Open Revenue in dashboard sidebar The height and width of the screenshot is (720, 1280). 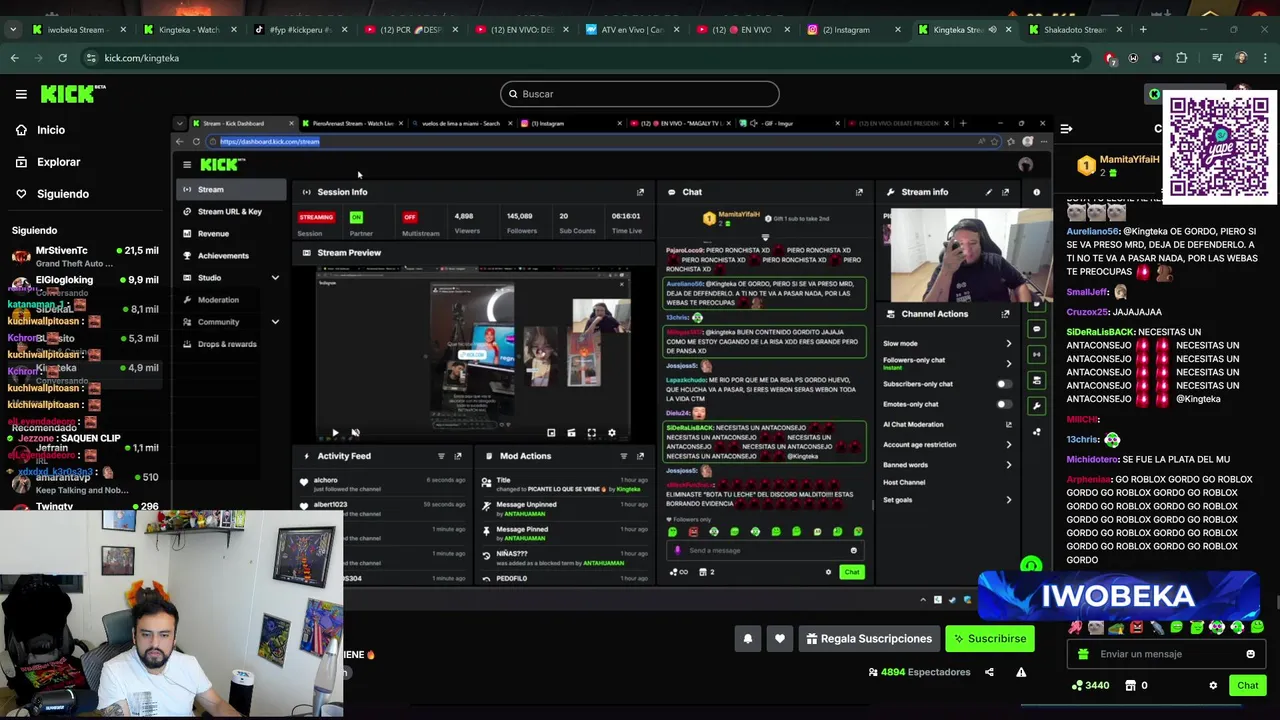point(213,233)
